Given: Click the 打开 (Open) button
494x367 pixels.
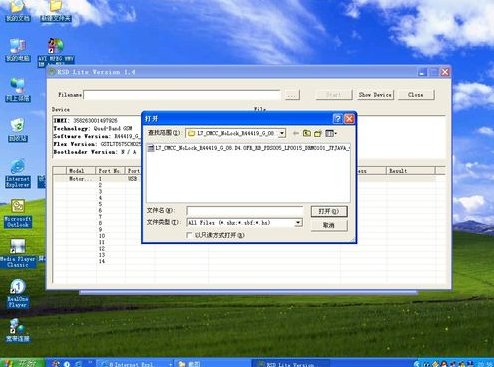Looking at the screenshot, I should (x=329, y=211).
